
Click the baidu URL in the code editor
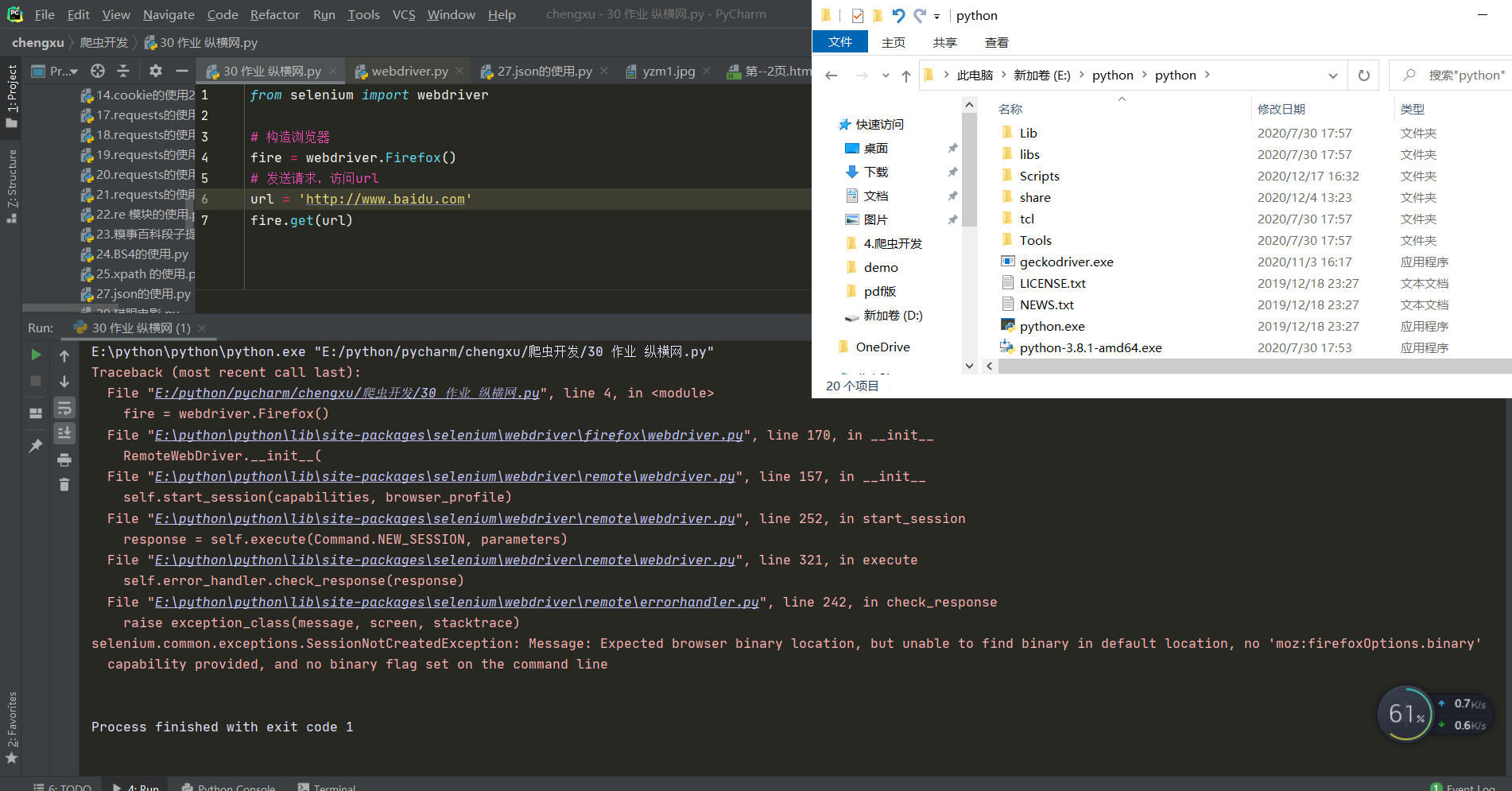(x=386, y=199)
